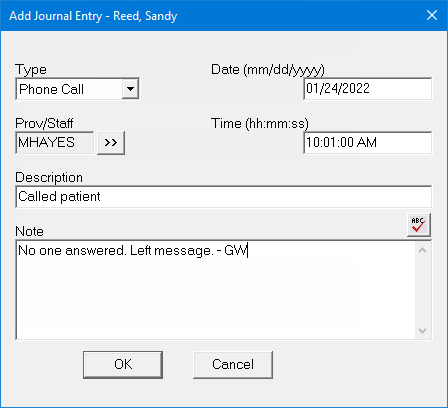Click the Note scrollbar down arrow
448x408 pixels.
423,331
